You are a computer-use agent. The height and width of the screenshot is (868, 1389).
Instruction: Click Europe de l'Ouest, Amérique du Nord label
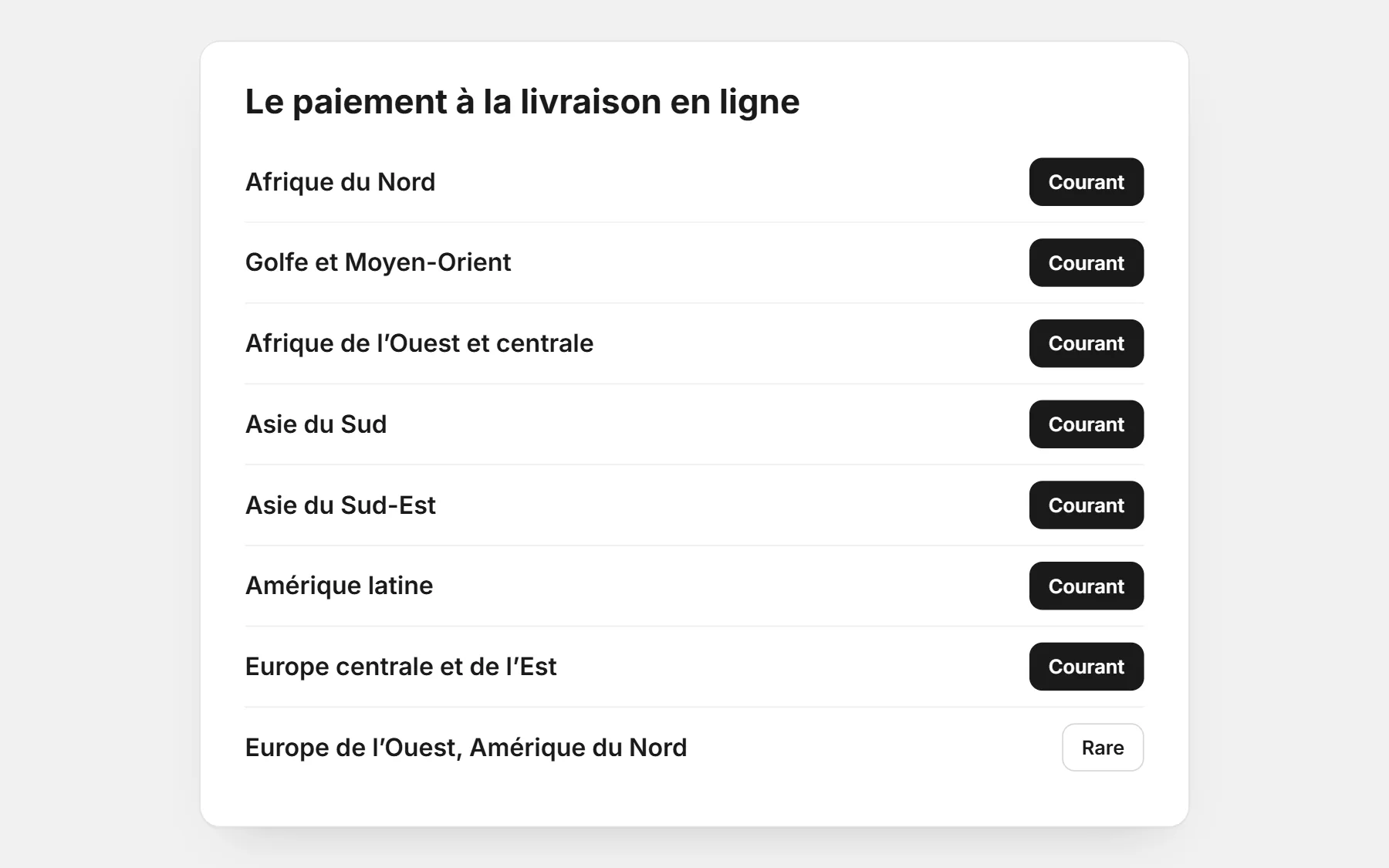466,748
